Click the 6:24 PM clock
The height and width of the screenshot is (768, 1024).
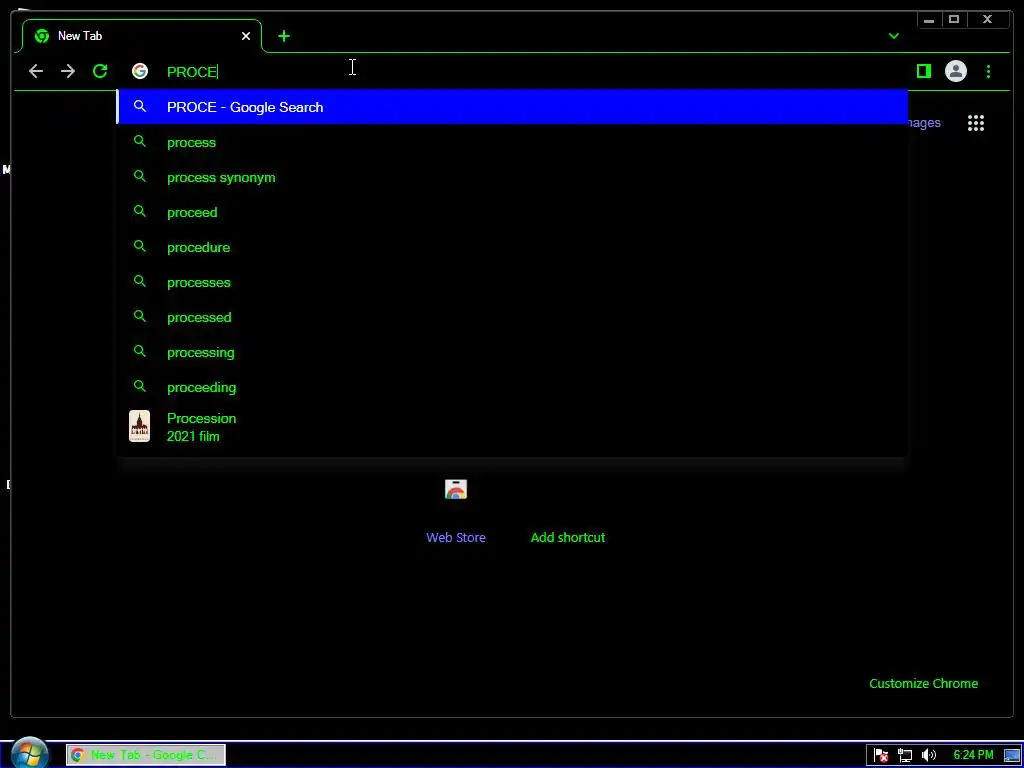[973, 755]
